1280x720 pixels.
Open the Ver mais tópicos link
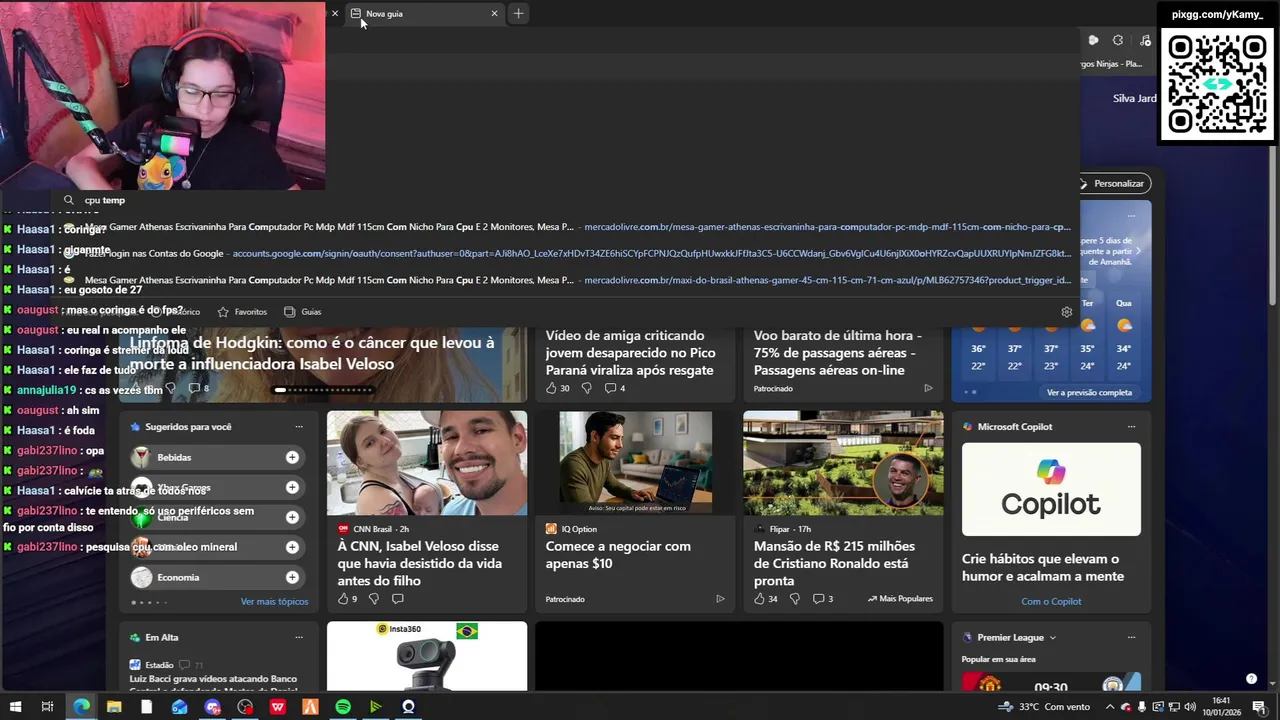(x=274, y=602)
